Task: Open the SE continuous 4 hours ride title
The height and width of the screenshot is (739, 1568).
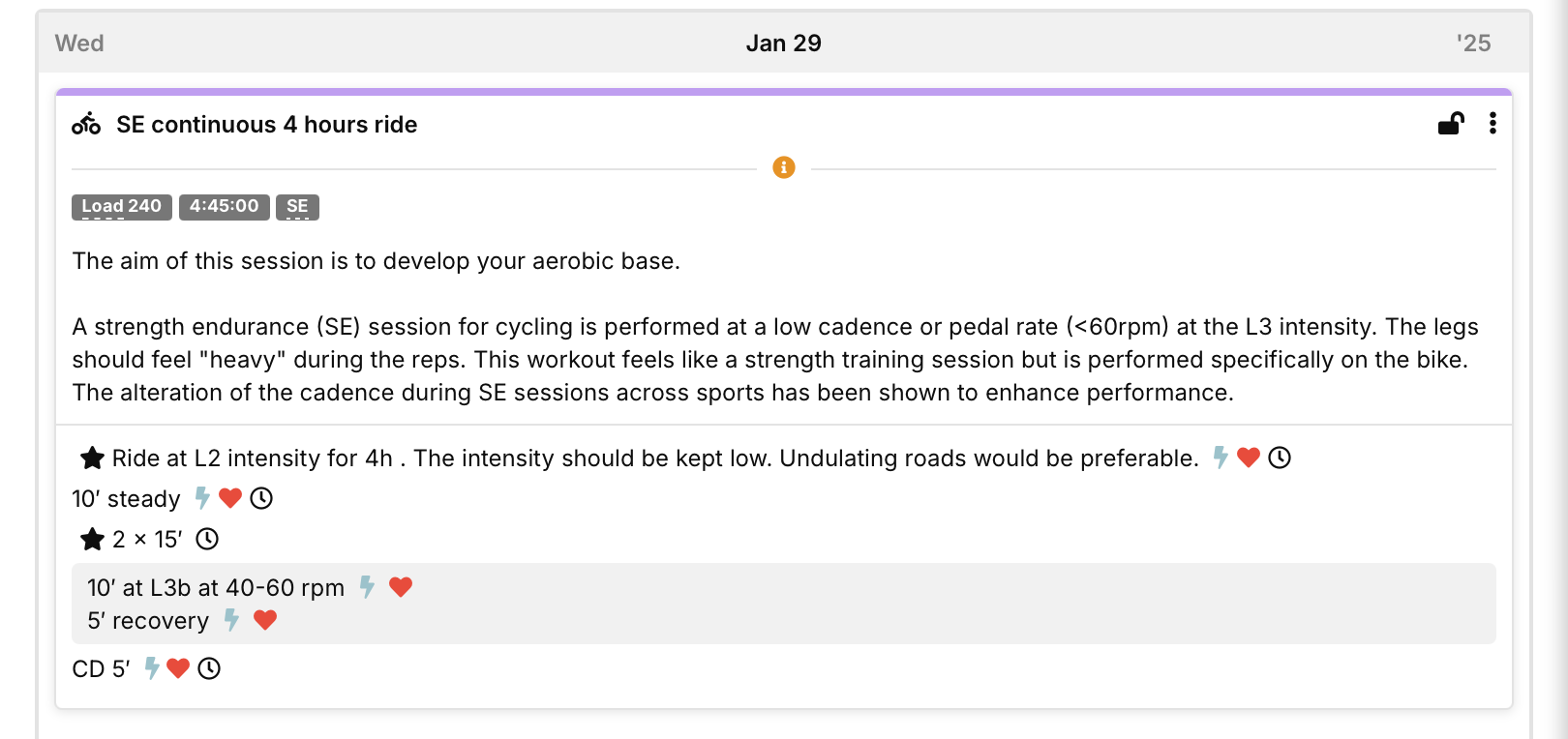Action: [x=267, y=125]
